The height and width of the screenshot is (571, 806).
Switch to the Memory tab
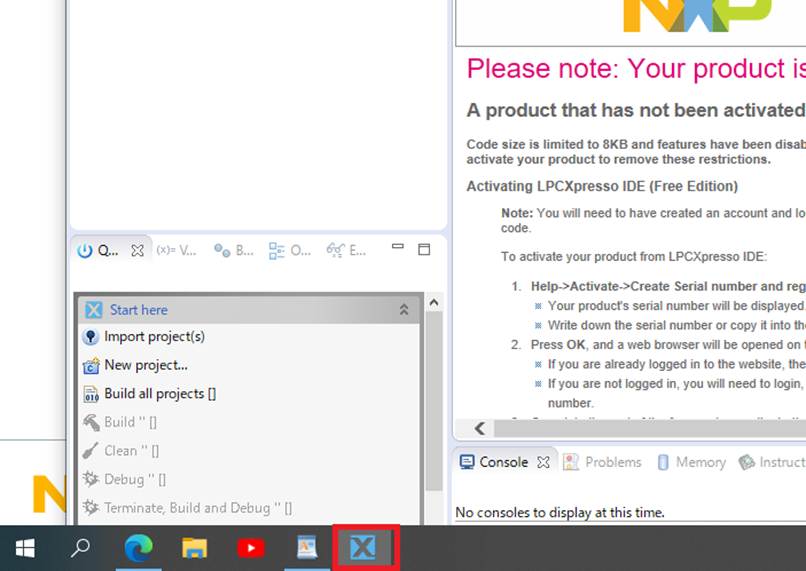coord(691,462)
